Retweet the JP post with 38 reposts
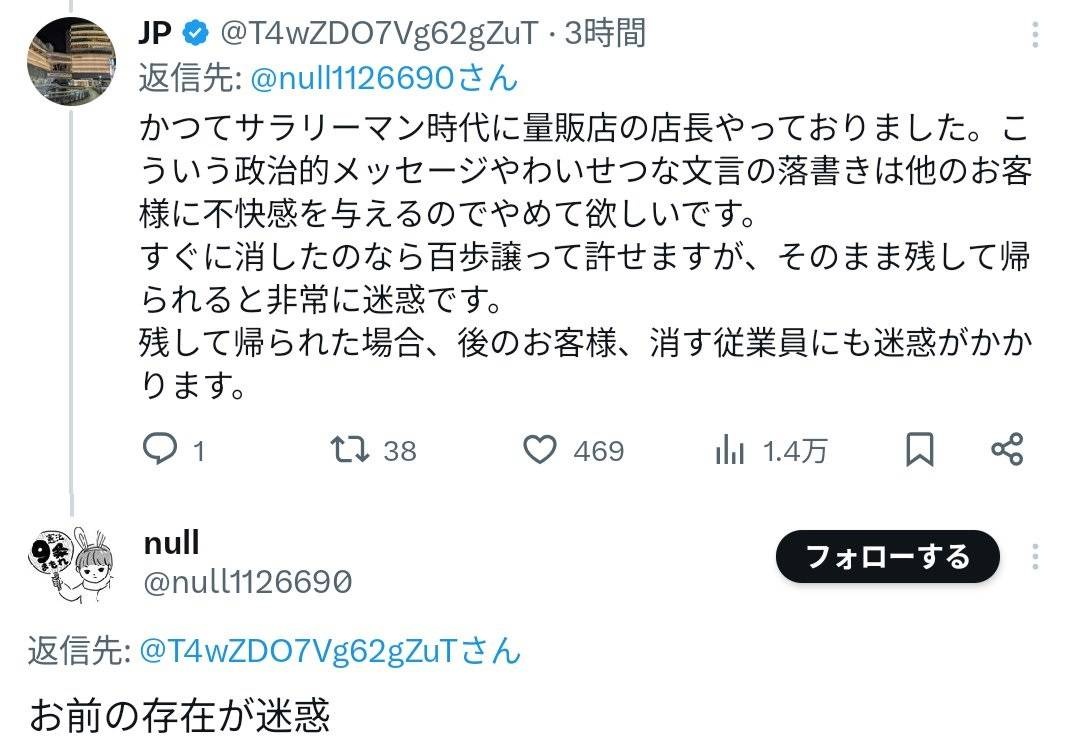 [350, 450]
